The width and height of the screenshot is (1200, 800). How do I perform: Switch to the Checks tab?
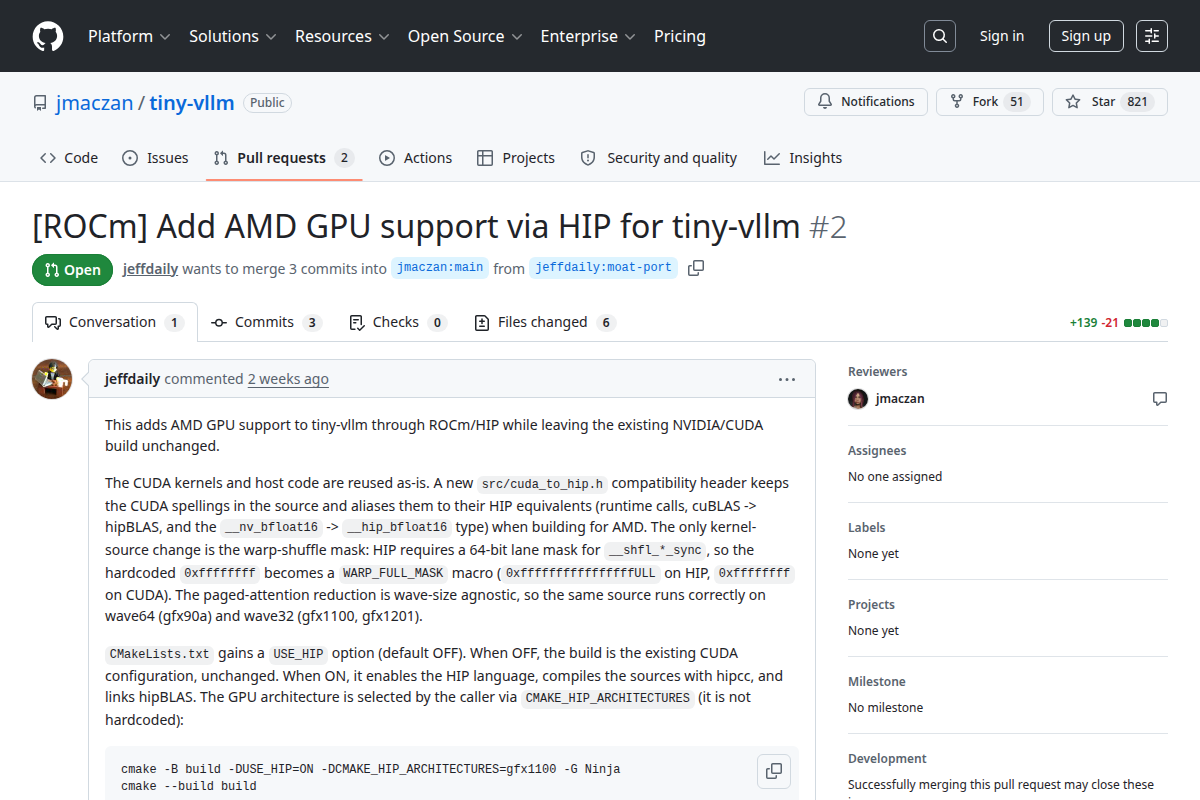tap(398, 322)
